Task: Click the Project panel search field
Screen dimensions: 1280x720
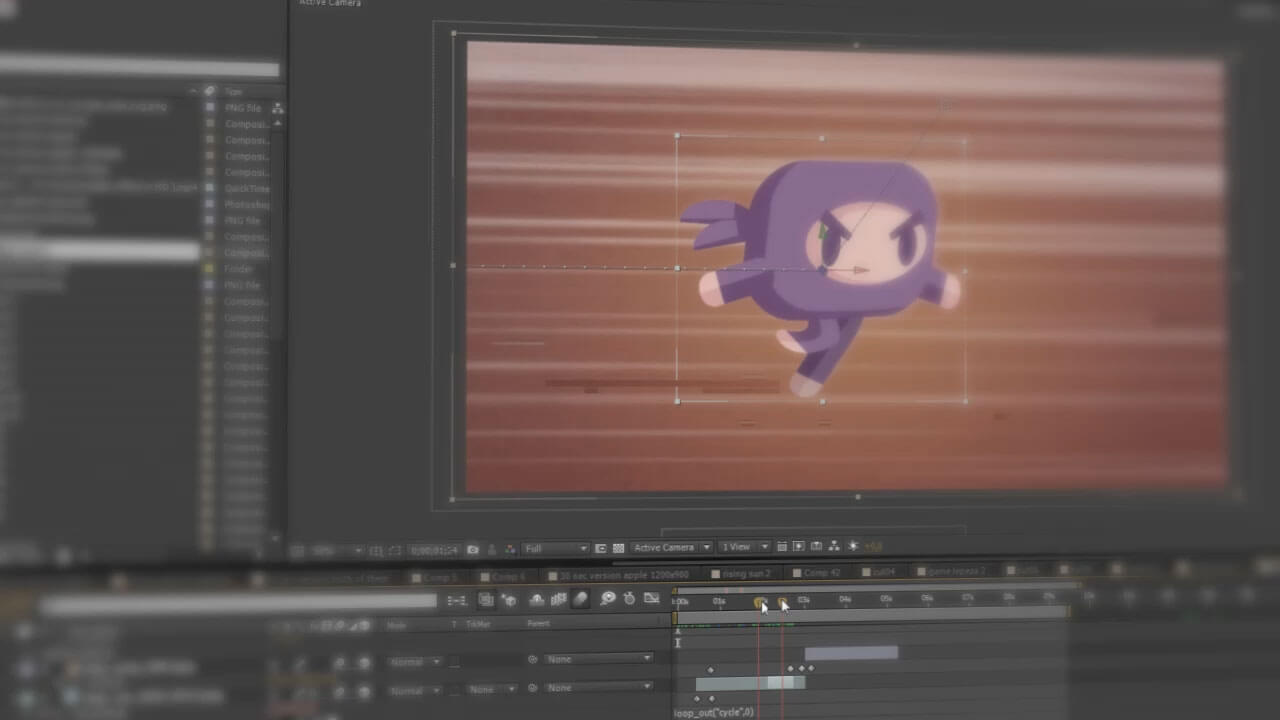Action: click(x=138, y=69)
